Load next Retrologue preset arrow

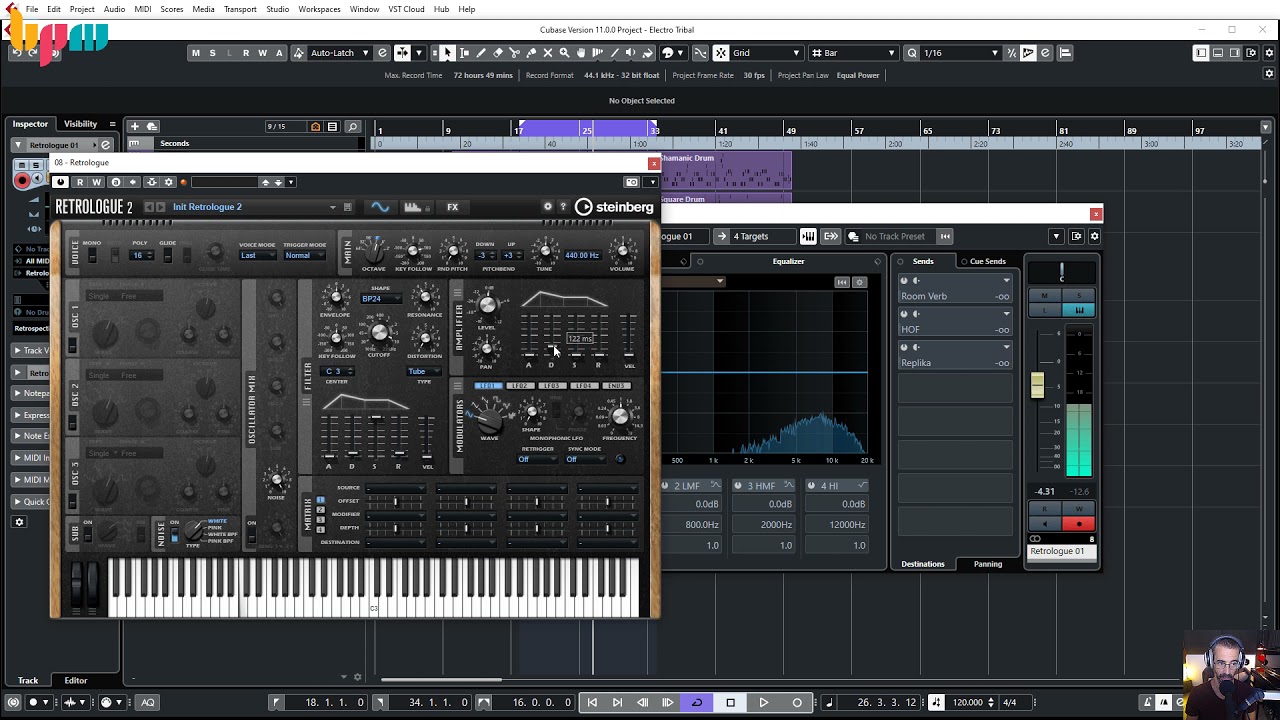click(162, 207)
